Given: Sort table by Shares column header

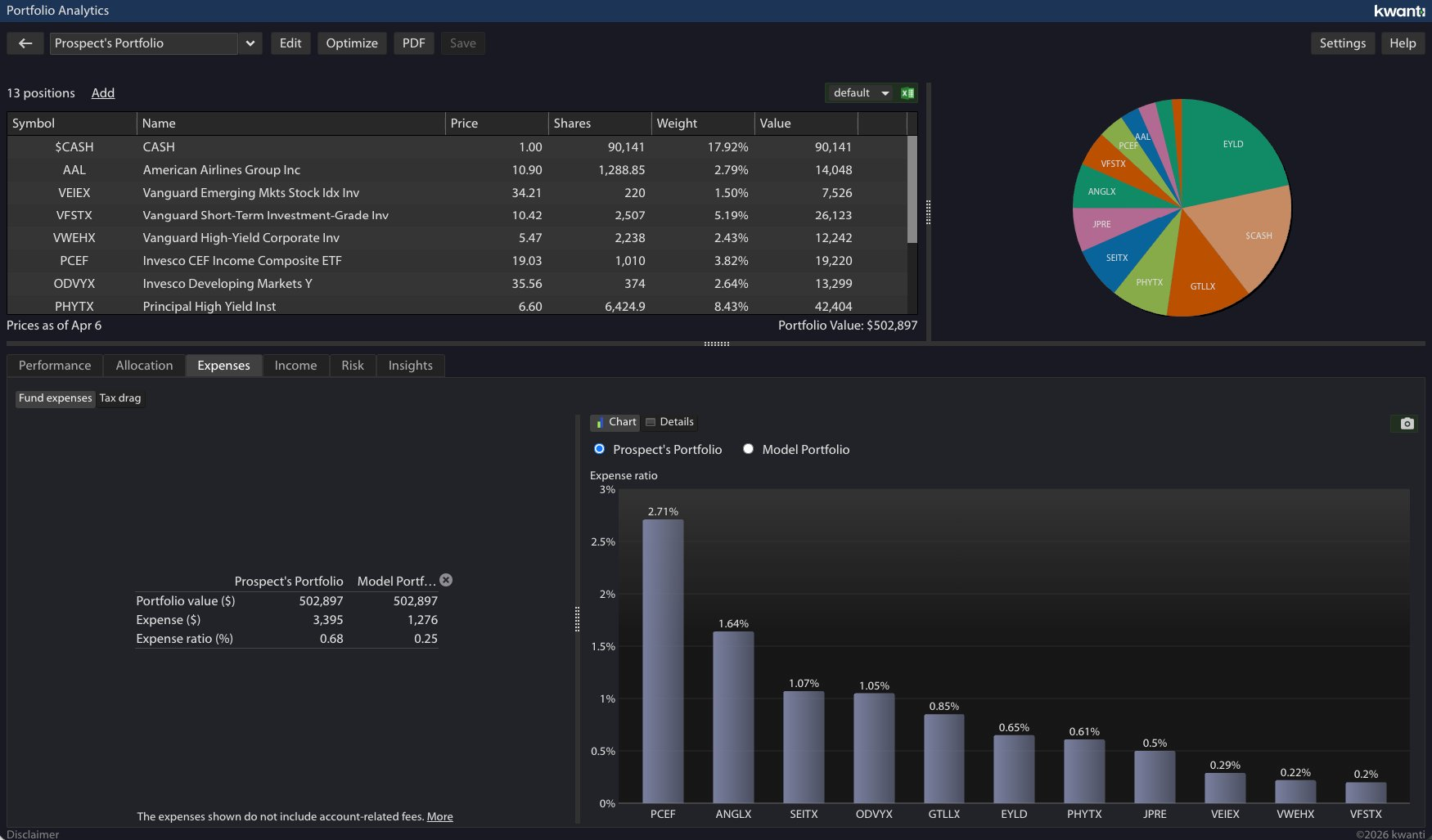Looking at the screenshot, I should (600, 124).
